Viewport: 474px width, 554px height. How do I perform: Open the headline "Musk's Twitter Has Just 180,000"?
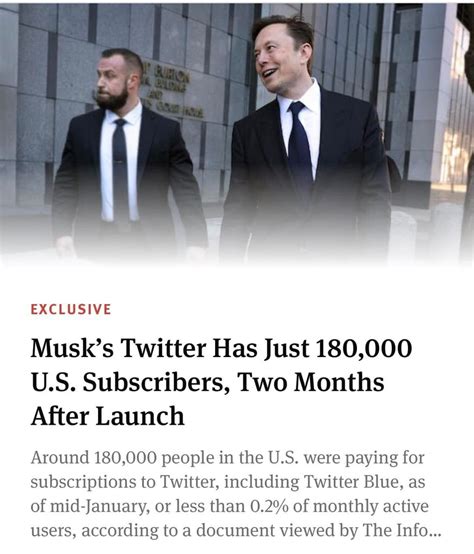pos(221,348)
